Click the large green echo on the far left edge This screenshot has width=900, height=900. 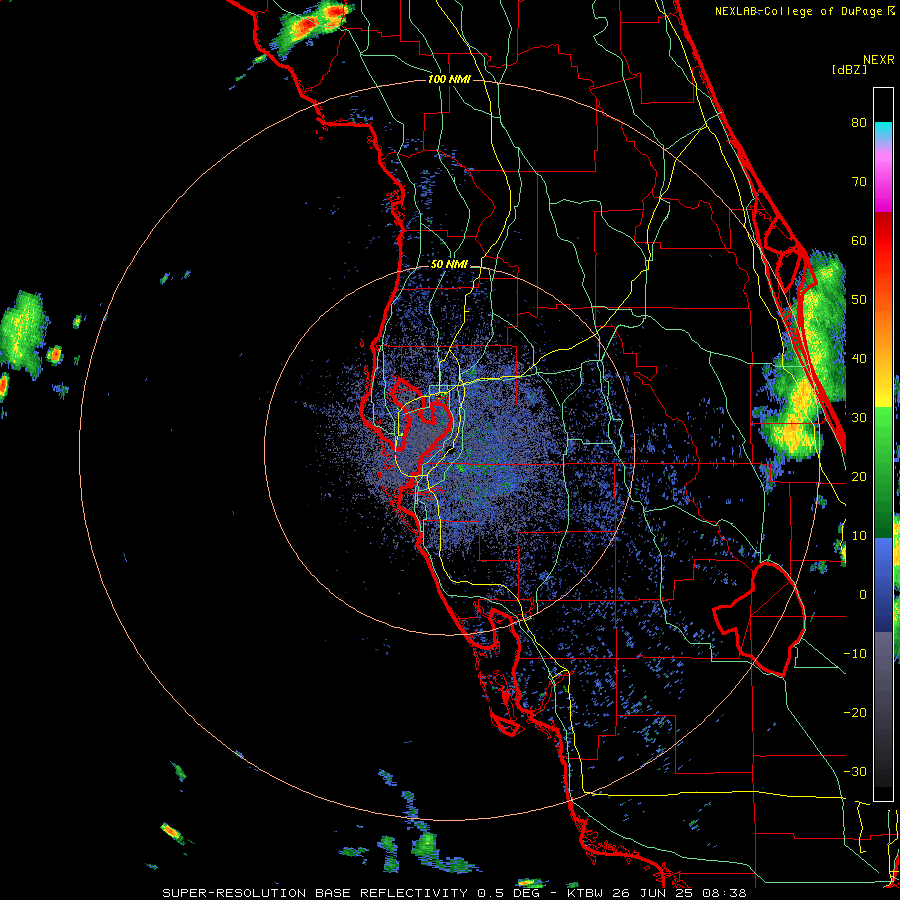click(22, 335)
